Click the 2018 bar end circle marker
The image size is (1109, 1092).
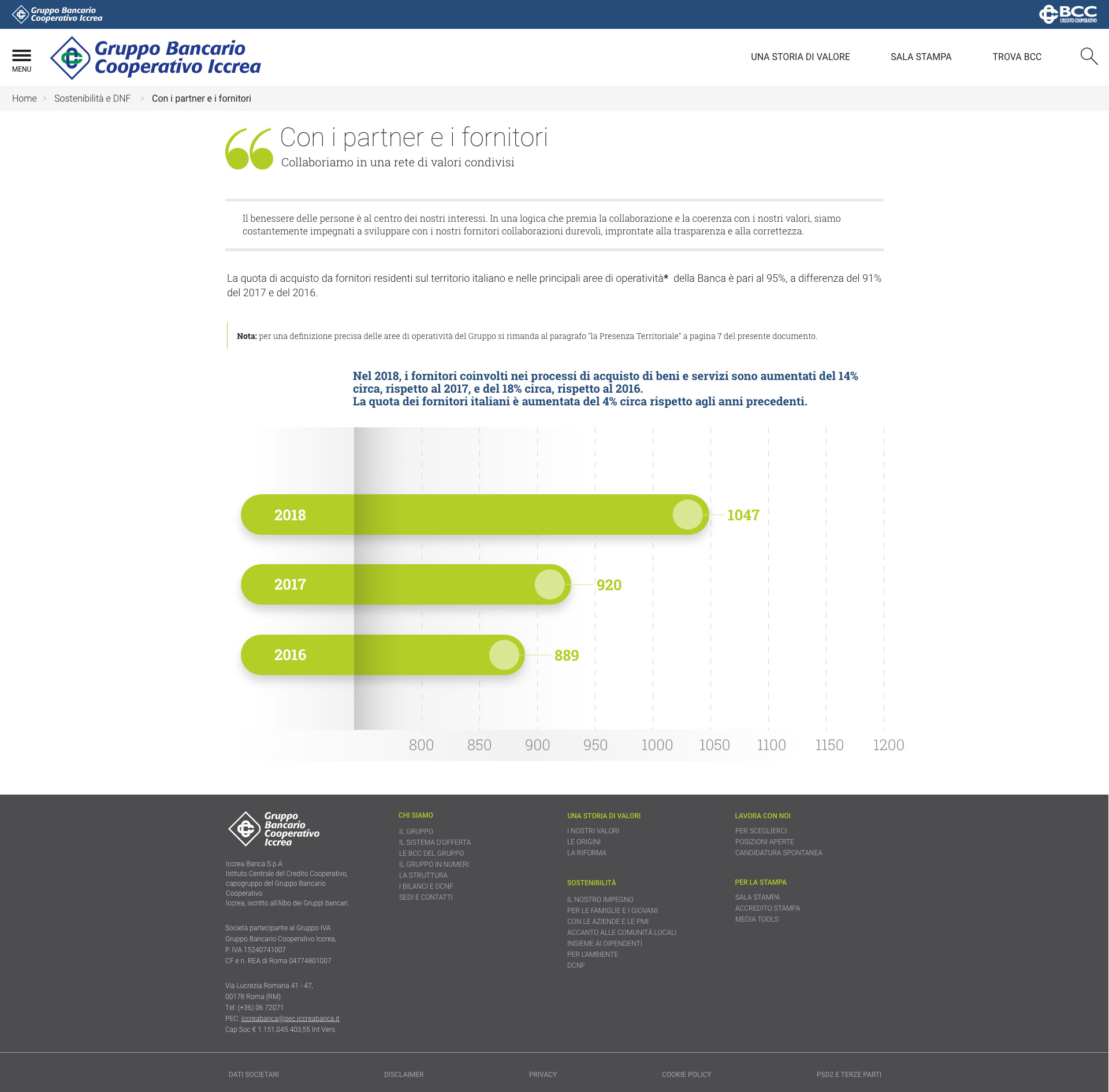687,515
